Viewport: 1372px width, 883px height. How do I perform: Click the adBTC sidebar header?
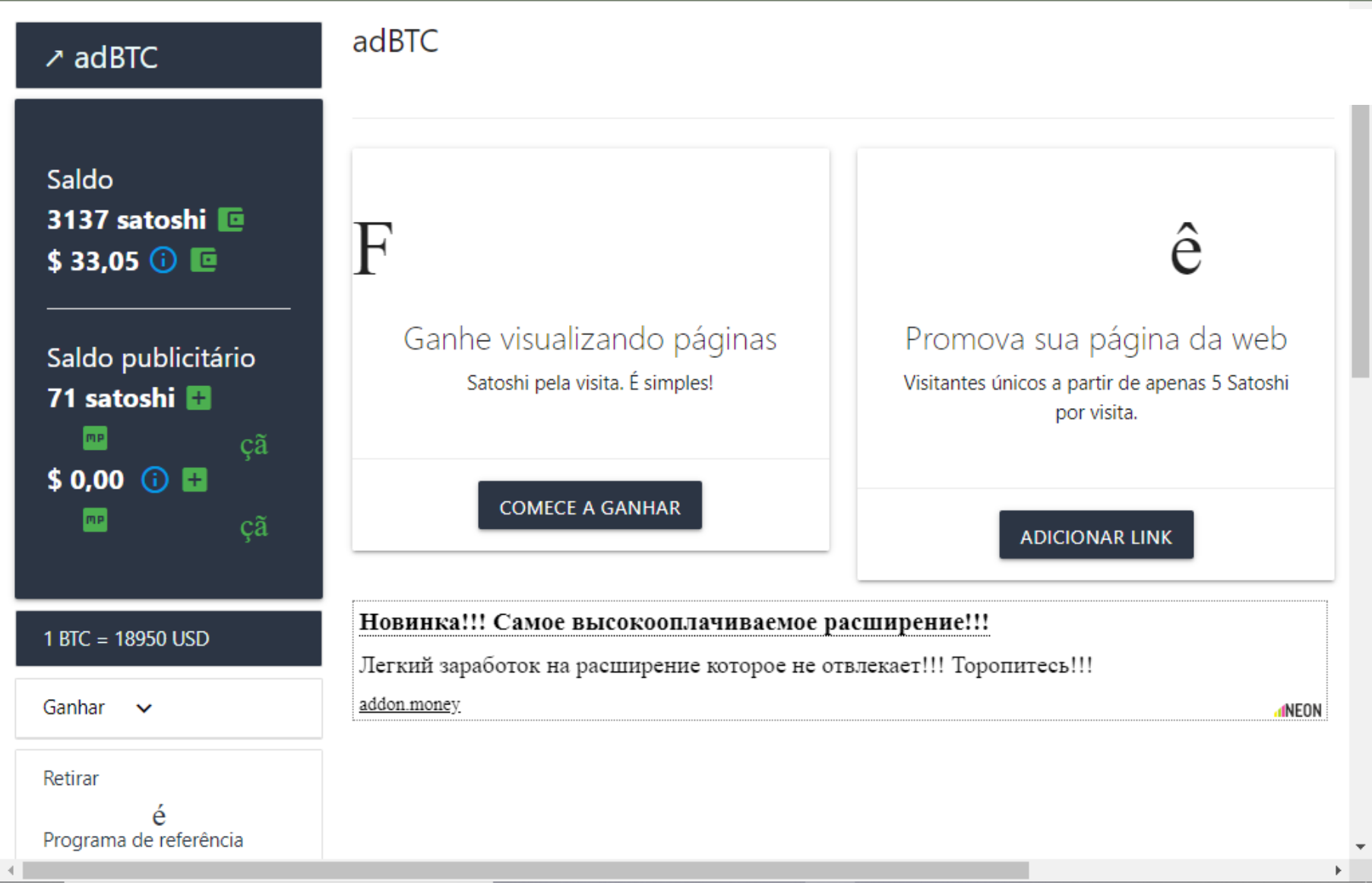point(169,55)
